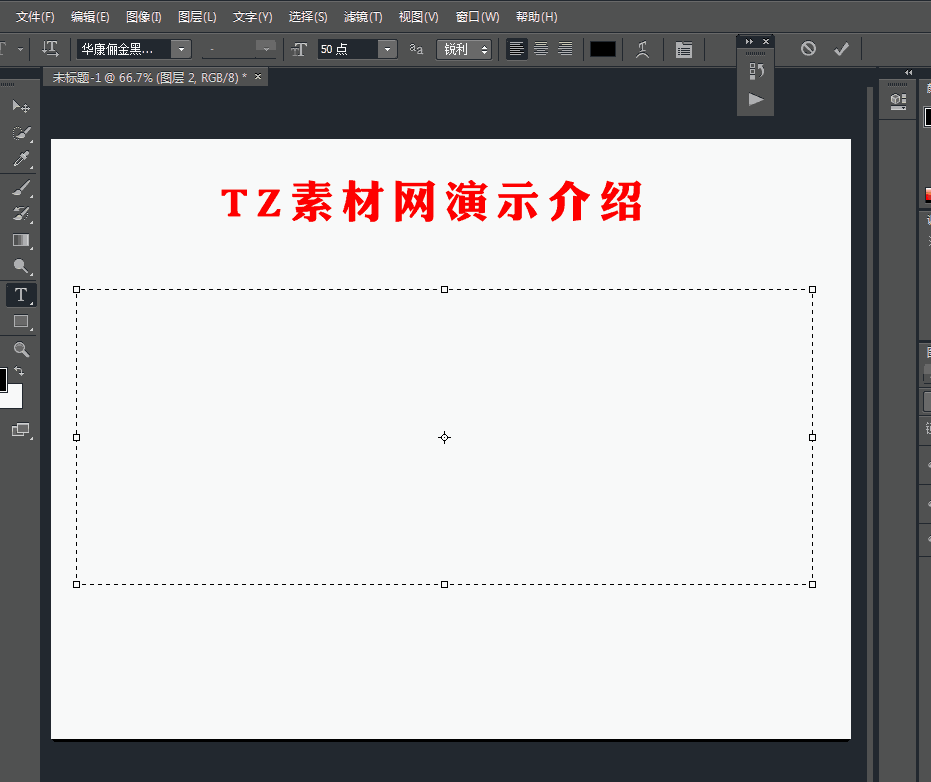Select the Horizontal Type tool
931x782 pixels.
(21, 295)
